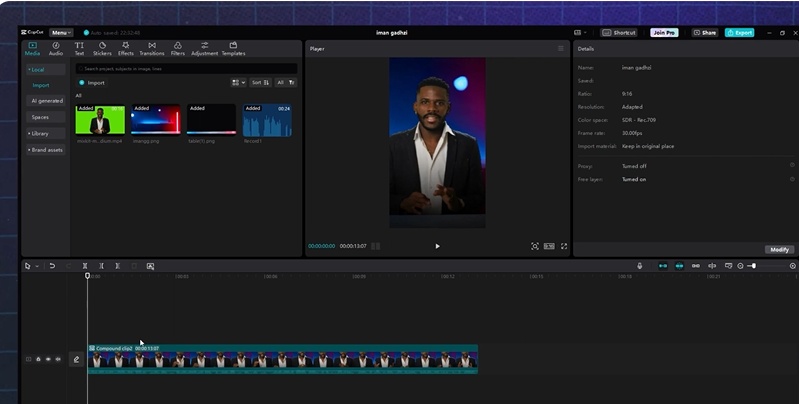Select the green screen mixkit video thumbnail
Viewport: 799px width, 404px height.
100,120
